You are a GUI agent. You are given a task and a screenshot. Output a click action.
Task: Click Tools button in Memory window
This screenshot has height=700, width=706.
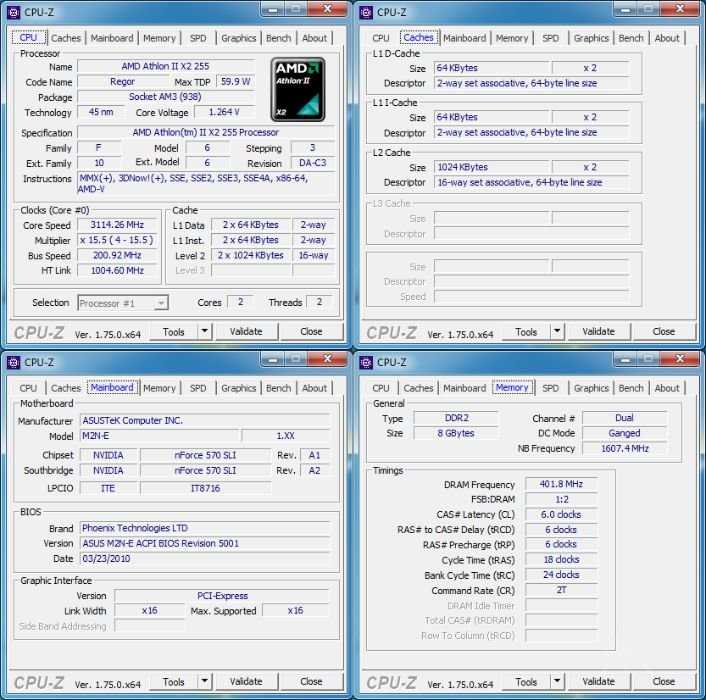(x=526, y=682)
